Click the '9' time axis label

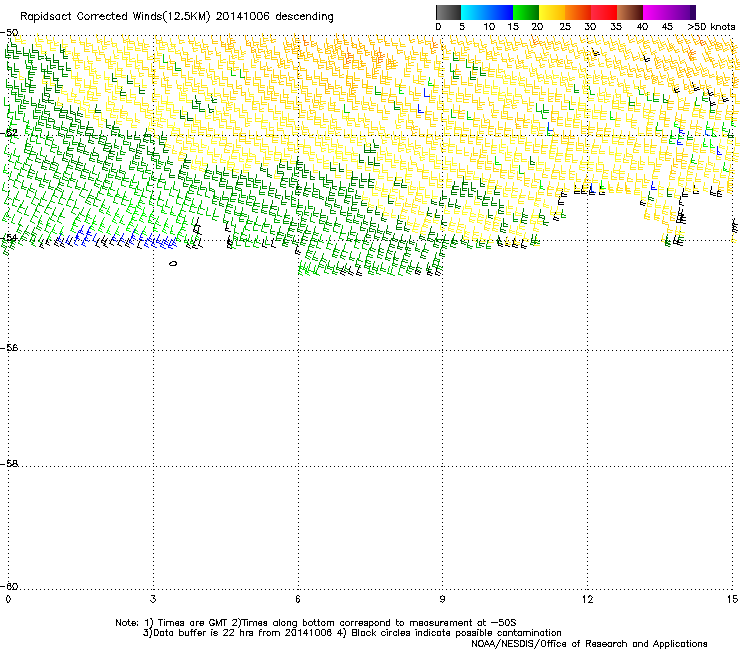tap(442, 599)
